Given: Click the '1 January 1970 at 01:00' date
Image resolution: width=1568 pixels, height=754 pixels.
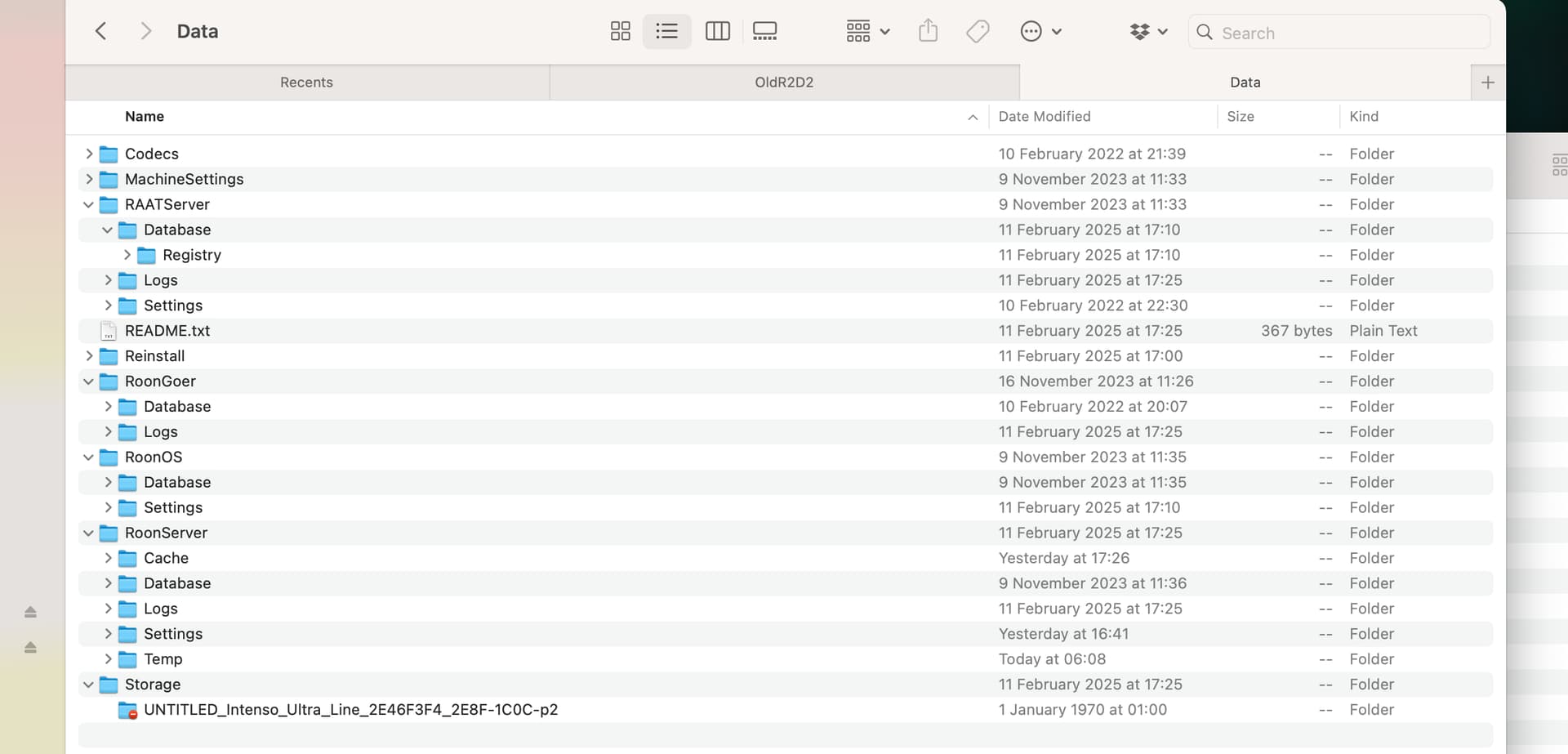Looking at the screenshot, I should pos(1083,710).
